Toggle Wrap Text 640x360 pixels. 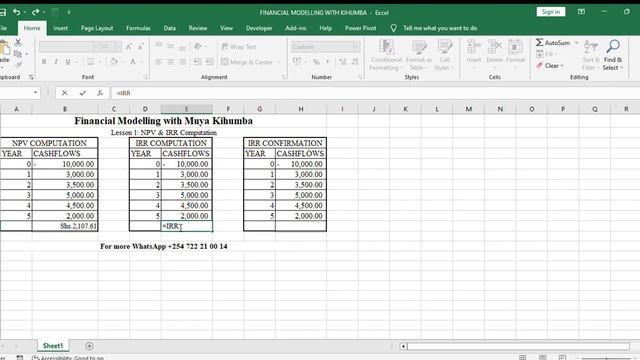pos(239,47)
